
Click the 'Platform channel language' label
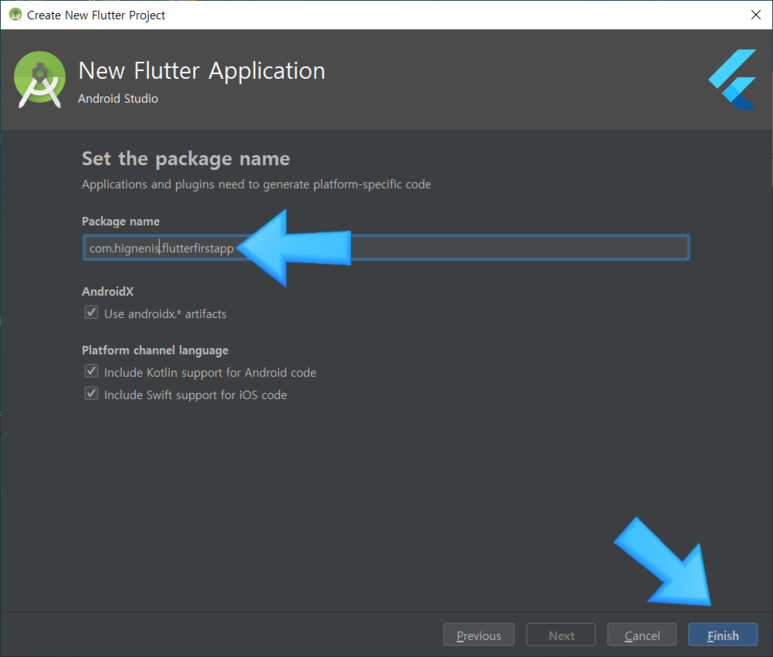point(155,350)
